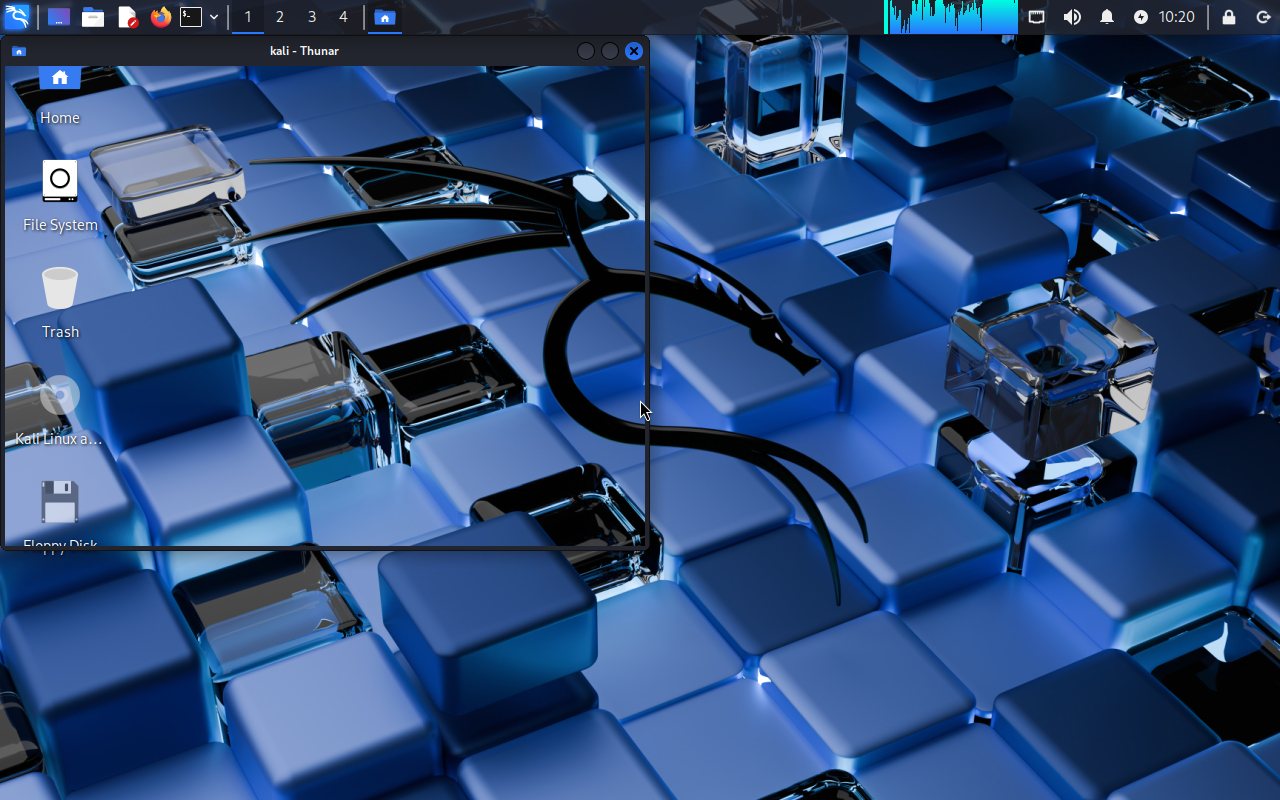Select the Thunar window taskbar button
This screenshot has height=800, width=1280.
coord(384,17)
